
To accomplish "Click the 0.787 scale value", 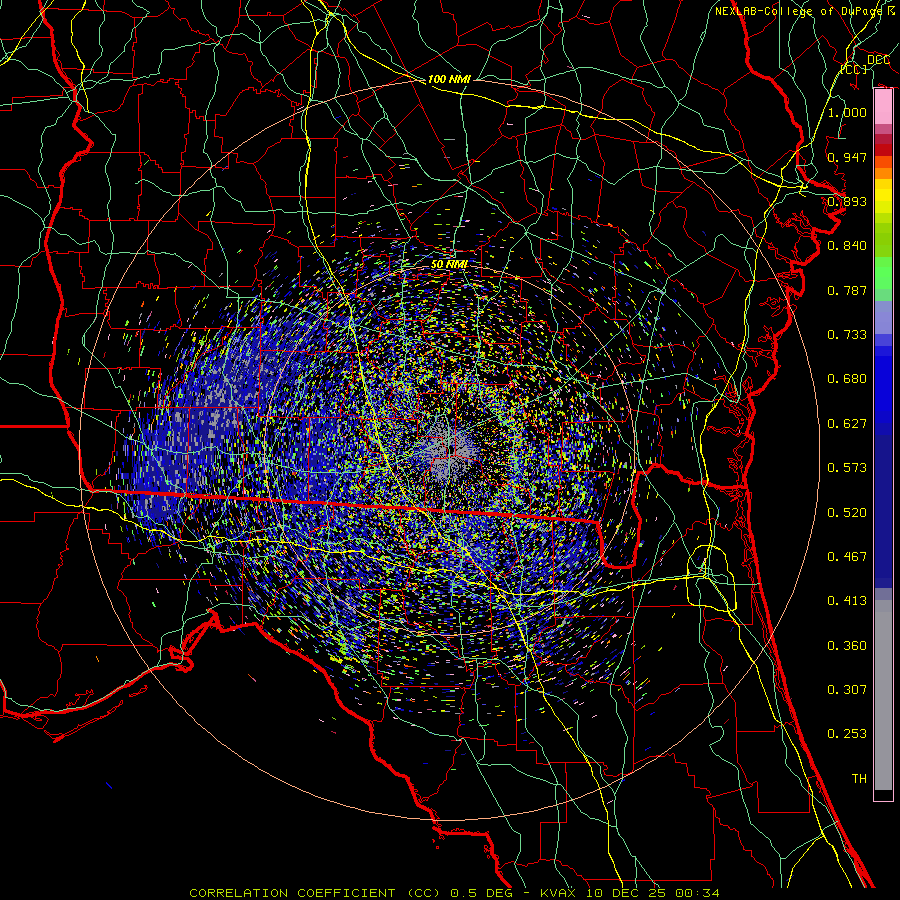I will [x=847, y=290].
